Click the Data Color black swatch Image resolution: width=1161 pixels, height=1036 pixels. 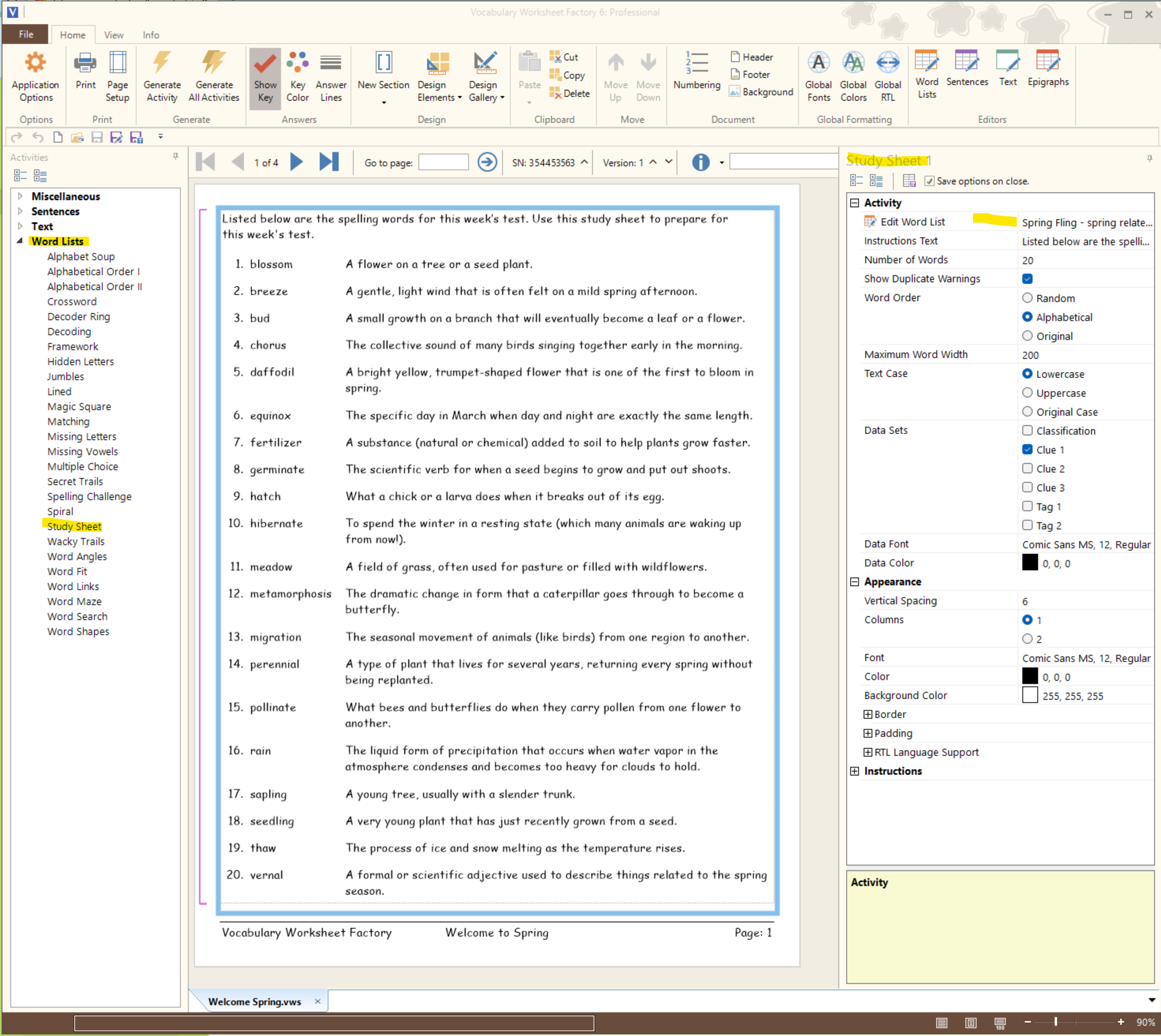1029,563
